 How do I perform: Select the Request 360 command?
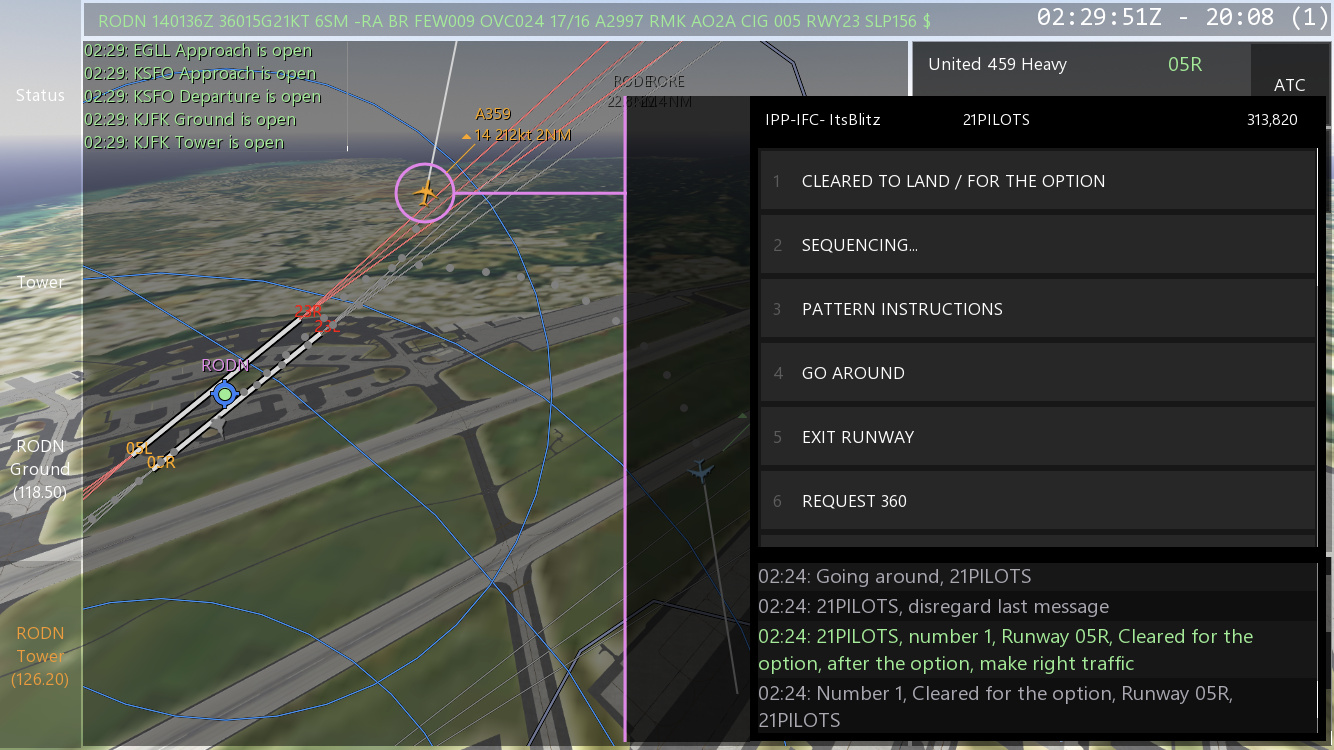1037,501
